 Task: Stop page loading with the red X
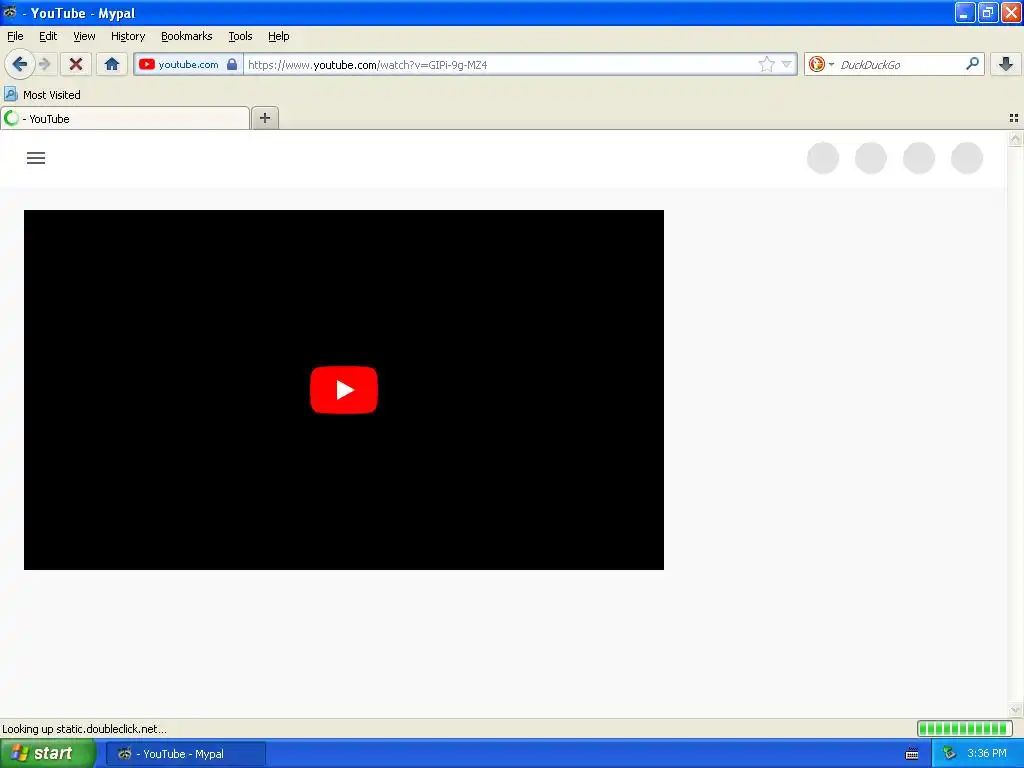tap(76, 64)
